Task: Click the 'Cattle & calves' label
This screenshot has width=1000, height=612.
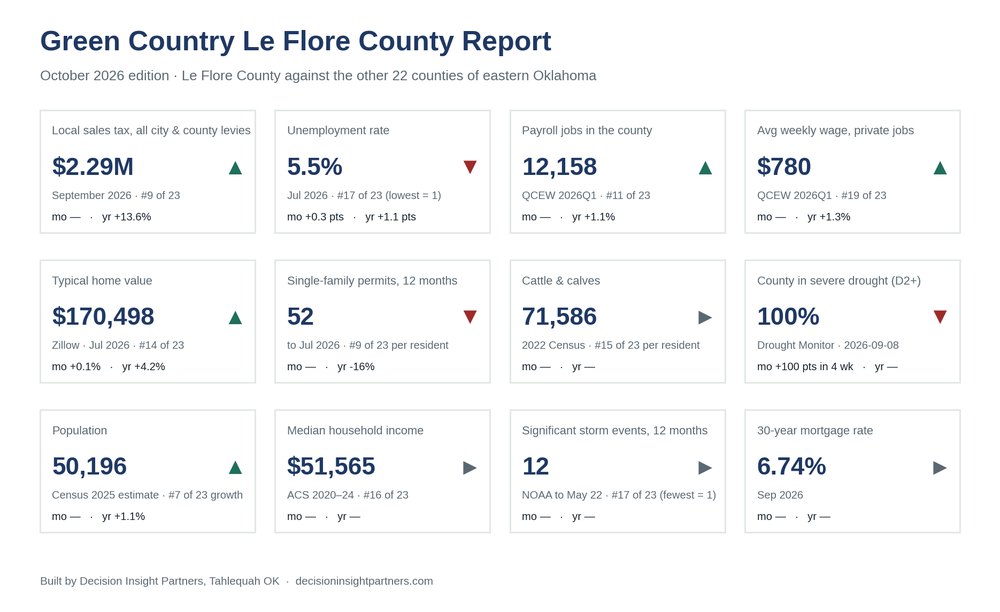Action: point(561,281)
